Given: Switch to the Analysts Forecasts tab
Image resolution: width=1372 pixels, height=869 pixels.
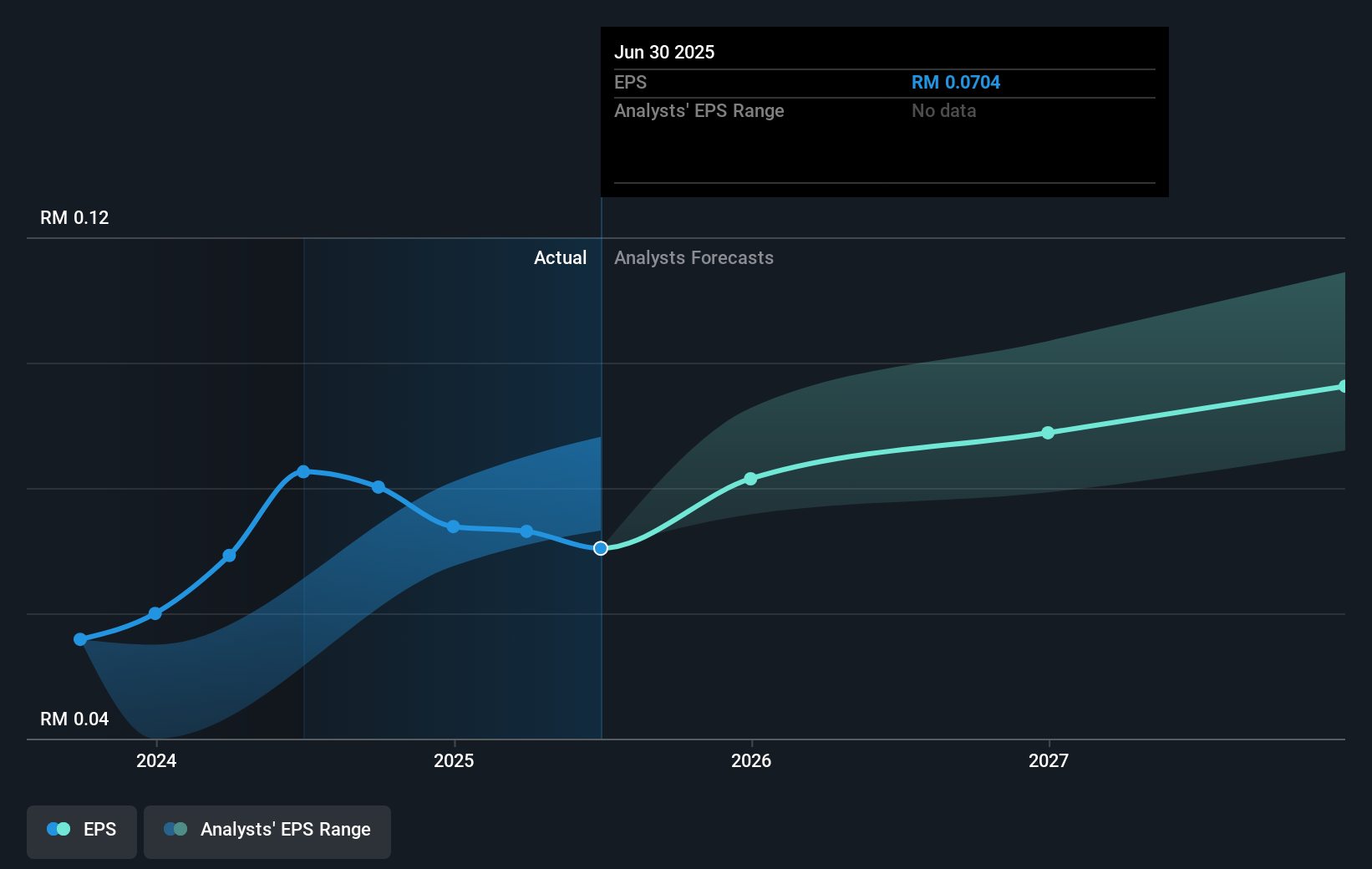Looking at the screenshot, I should point(694,257).
